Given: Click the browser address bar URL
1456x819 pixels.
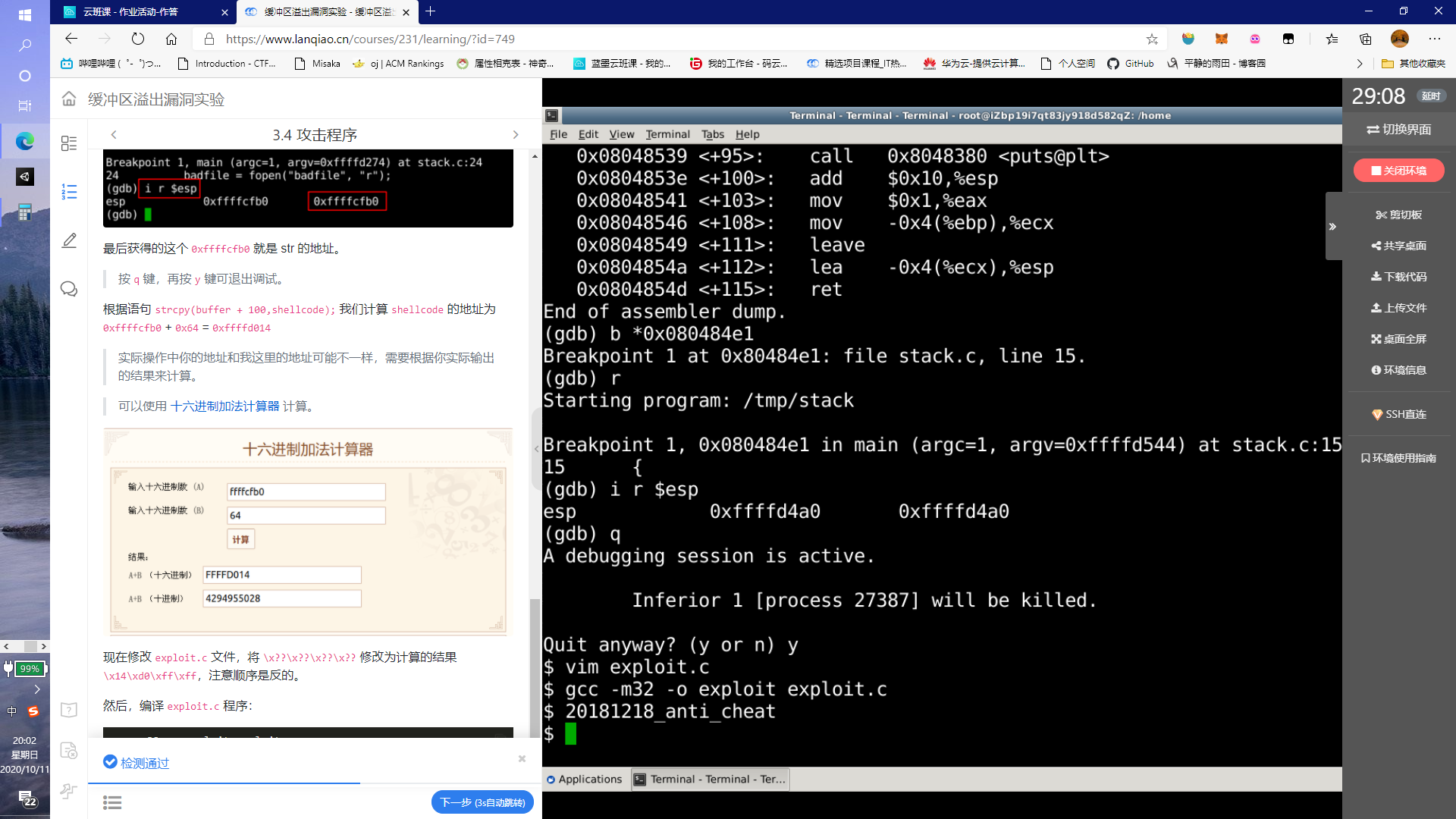Looking at the screenshot, I should [x=370, y=39].
